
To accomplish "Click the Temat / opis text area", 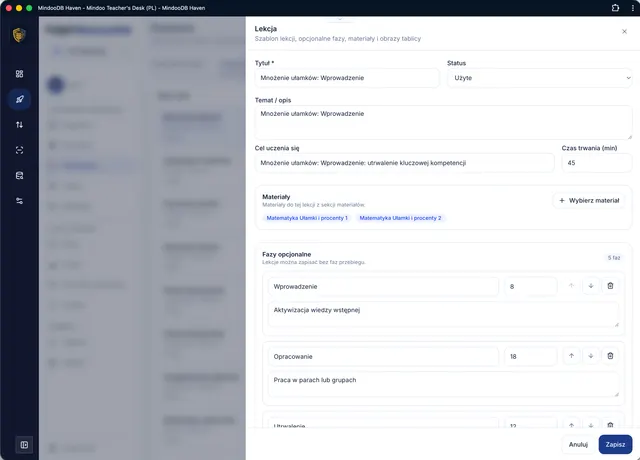I will coord(443,122).
